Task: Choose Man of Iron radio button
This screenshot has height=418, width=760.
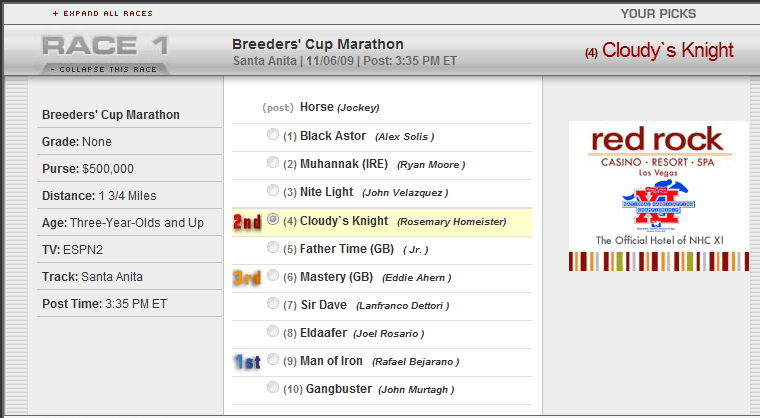Action: click(273, 359)
